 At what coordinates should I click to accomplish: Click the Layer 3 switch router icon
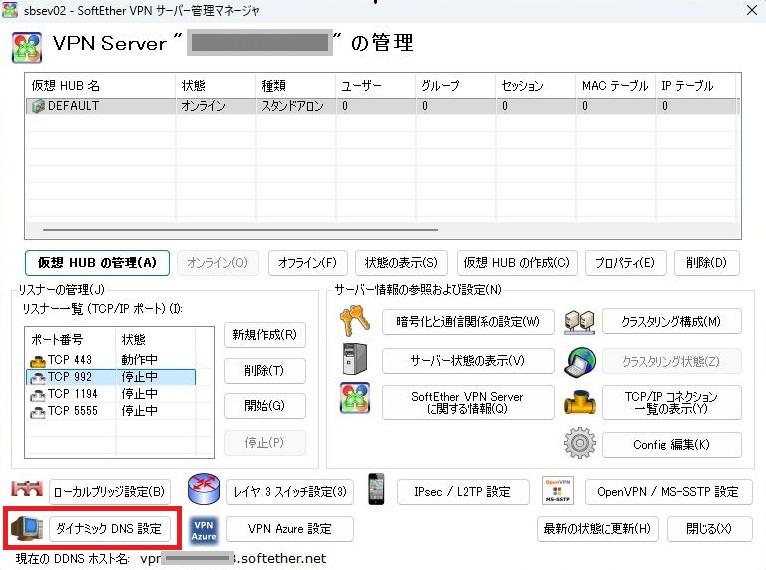click(204, 488)
